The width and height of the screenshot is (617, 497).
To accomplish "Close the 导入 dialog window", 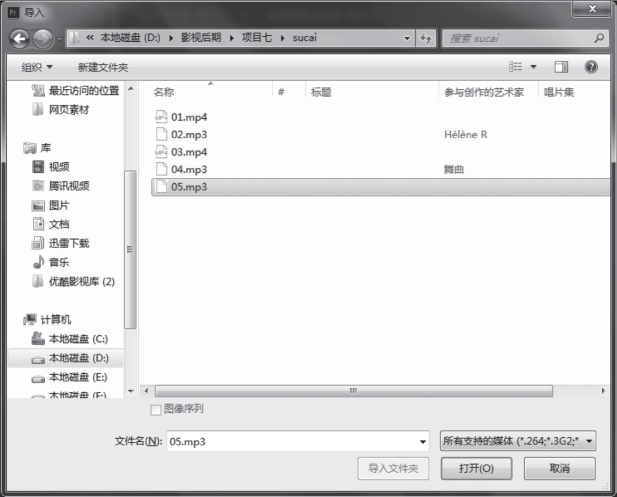I will [x=592, y=9].
